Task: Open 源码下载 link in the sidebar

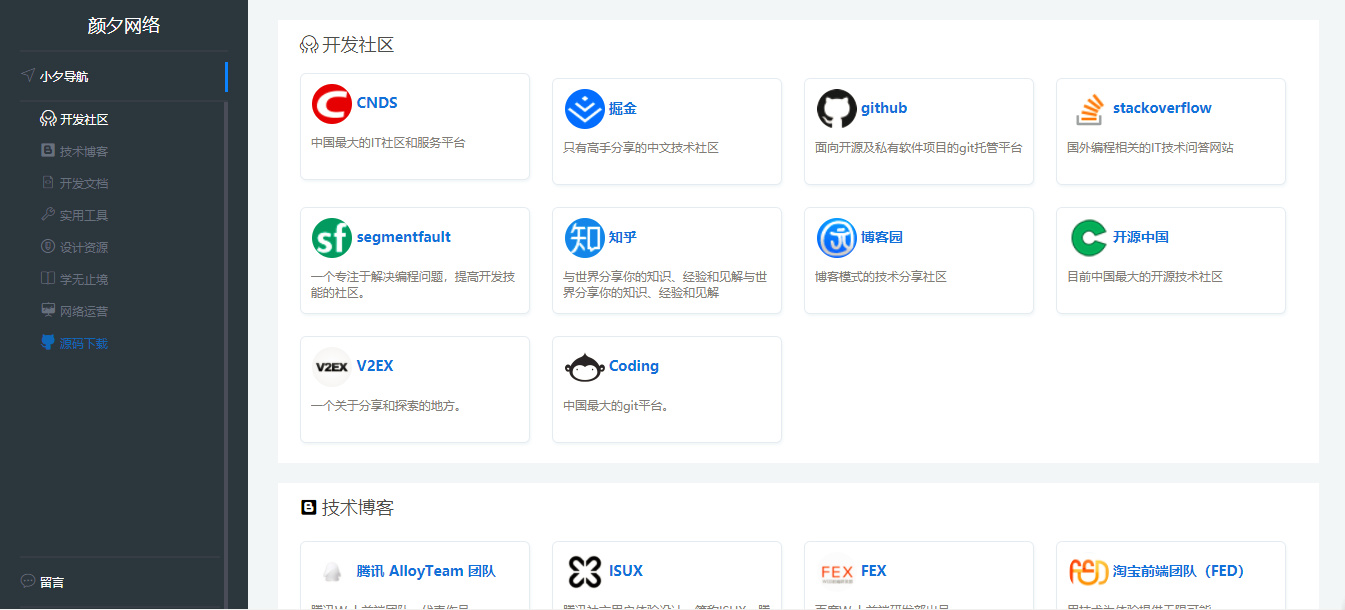Action: pyautogui.click(x=84, y=343)
